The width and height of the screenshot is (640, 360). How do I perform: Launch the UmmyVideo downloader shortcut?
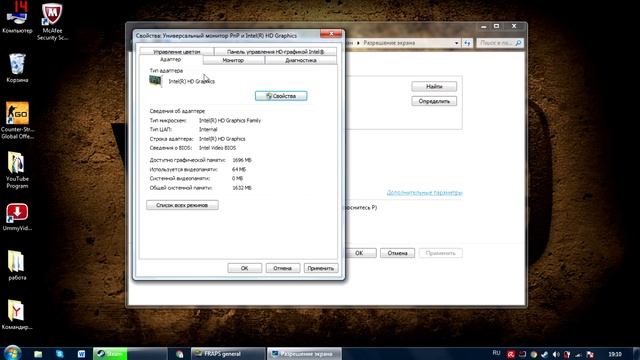(x=17, y=217)
